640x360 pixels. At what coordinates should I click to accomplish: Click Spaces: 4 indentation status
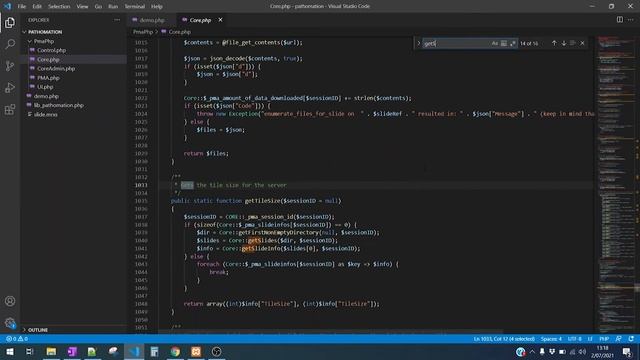[x=551, y=339]
